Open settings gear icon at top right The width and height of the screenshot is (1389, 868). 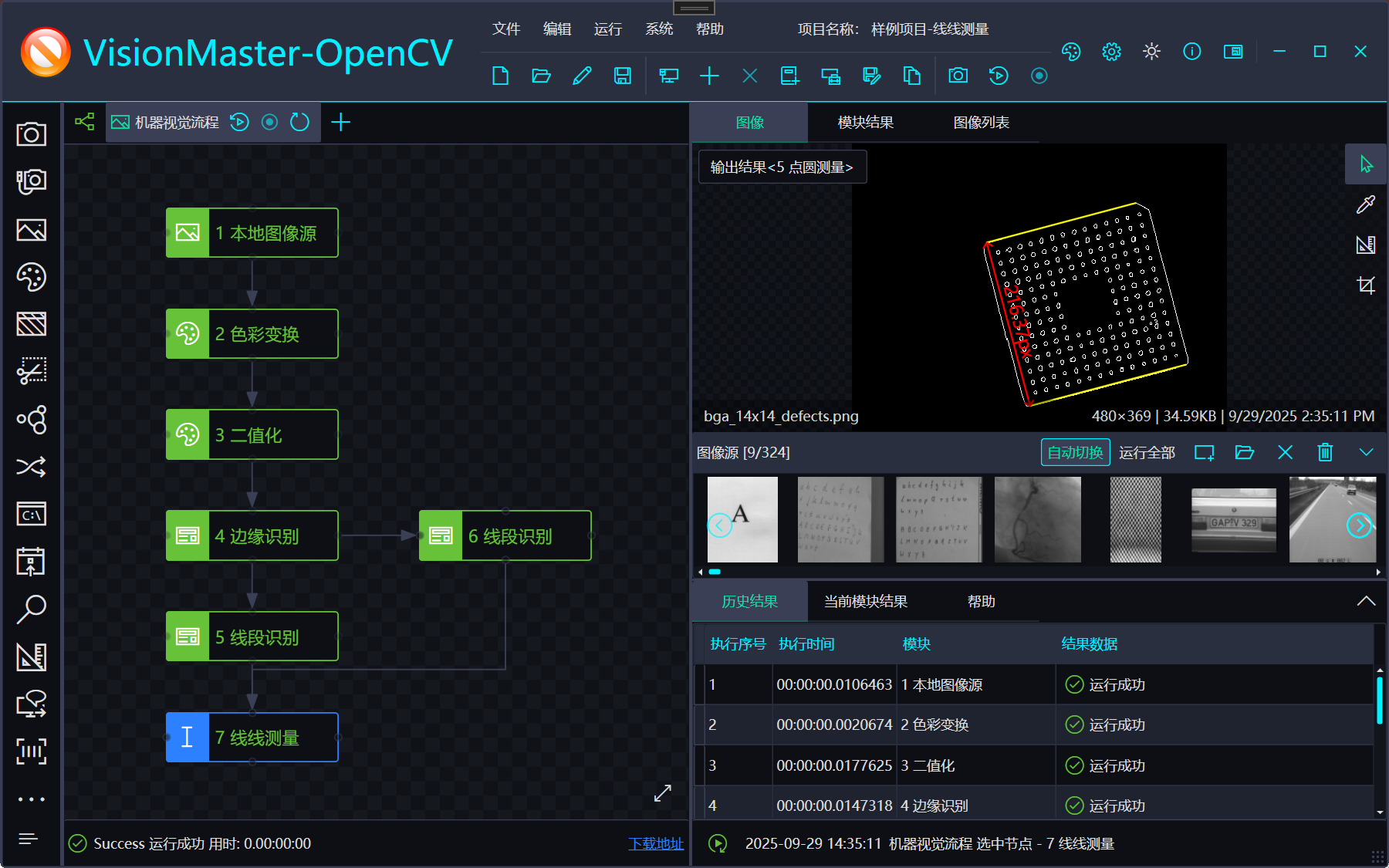click(x=1111, y=52)
